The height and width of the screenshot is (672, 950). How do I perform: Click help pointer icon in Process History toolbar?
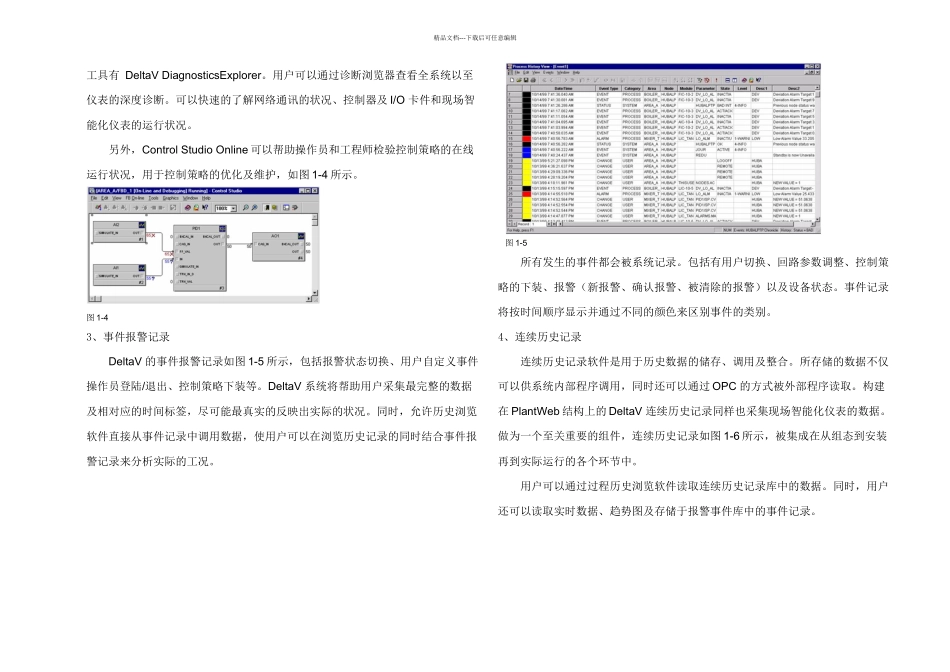click(759, 80)
